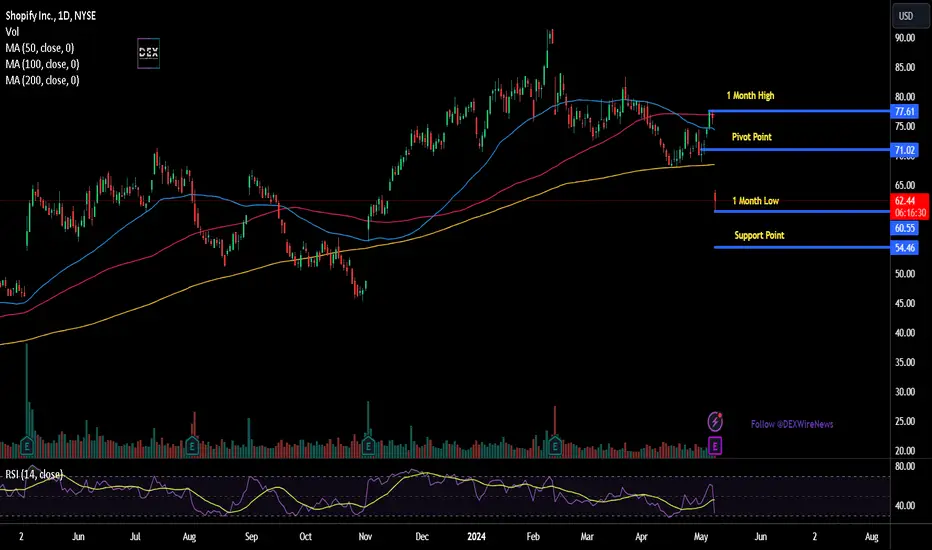Select the MA (100, close, 0) indicator
This screenshot has width=932, height=550.
pyautogui.click(x=42, y=64)
